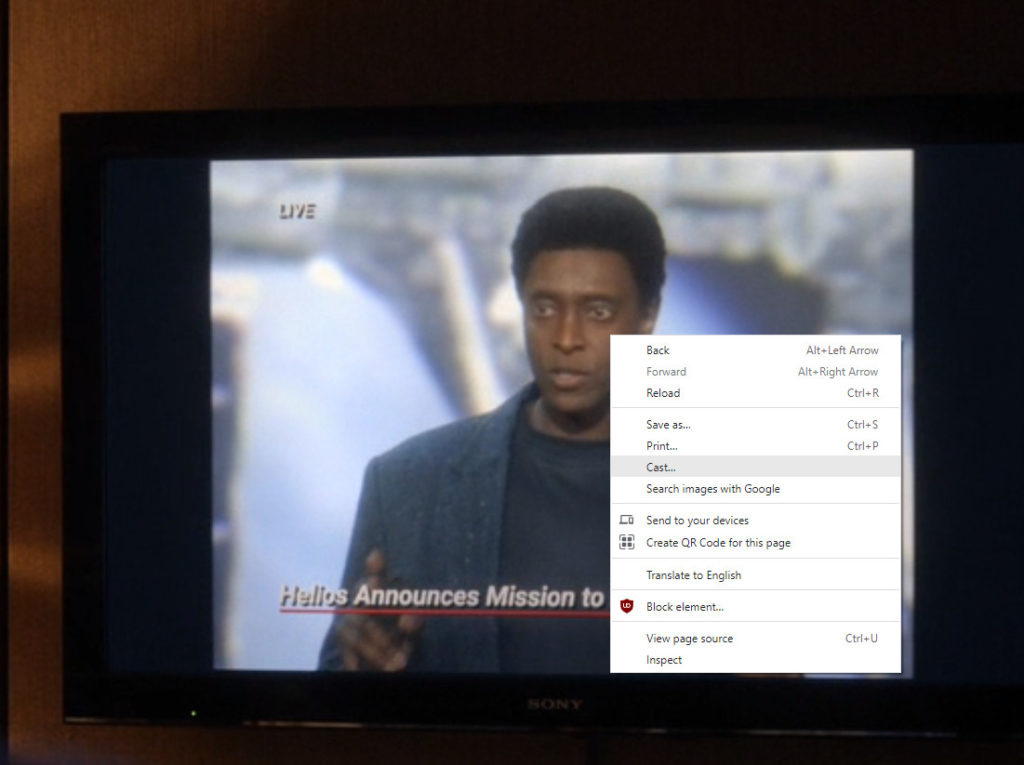Image resolution: width=1024 pixels, height=765 pixels.
Task: Reload the page via context menu
Action: [663, 393]
